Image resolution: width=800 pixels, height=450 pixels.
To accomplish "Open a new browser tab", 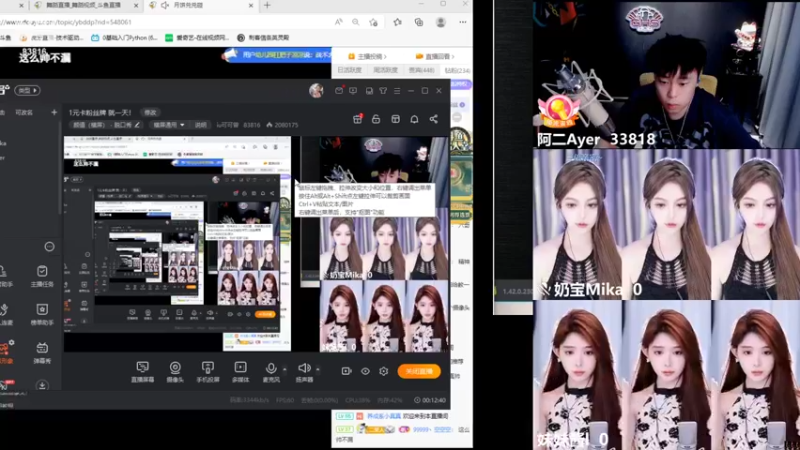I will click(x=267, y=5).
